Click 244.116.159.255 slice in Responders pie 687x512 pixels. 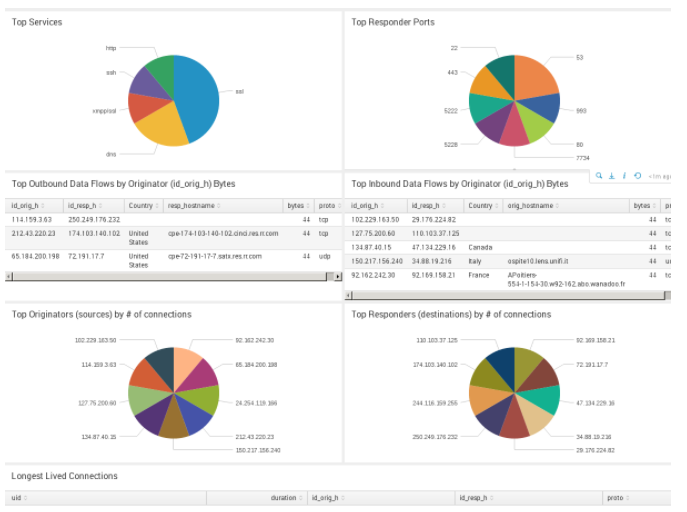click(x=485, y=399)
